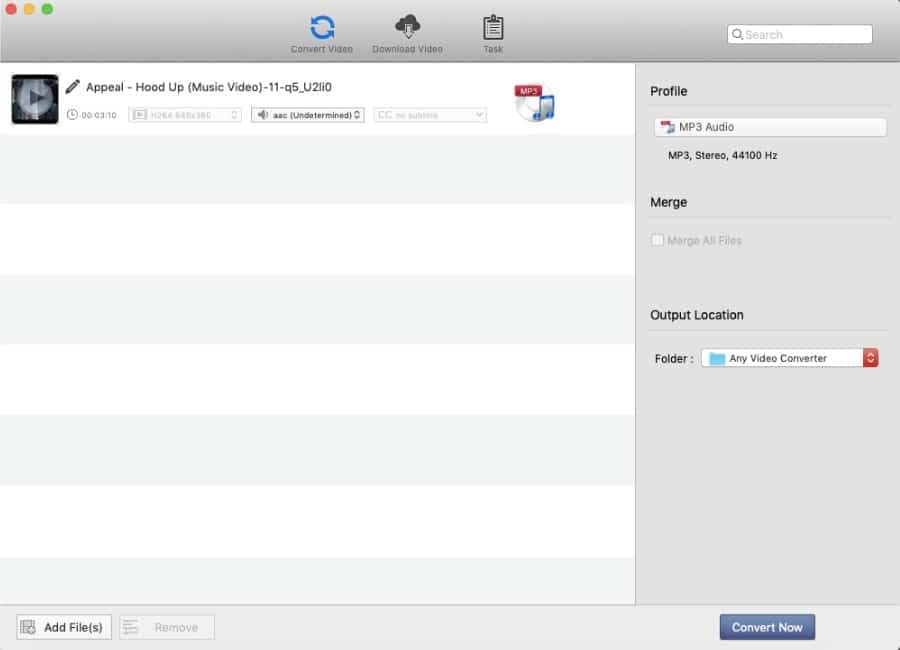Click the MP3 Audio profile icon
The width and height of the screenshot is (900, 650).
click(667, 127)
